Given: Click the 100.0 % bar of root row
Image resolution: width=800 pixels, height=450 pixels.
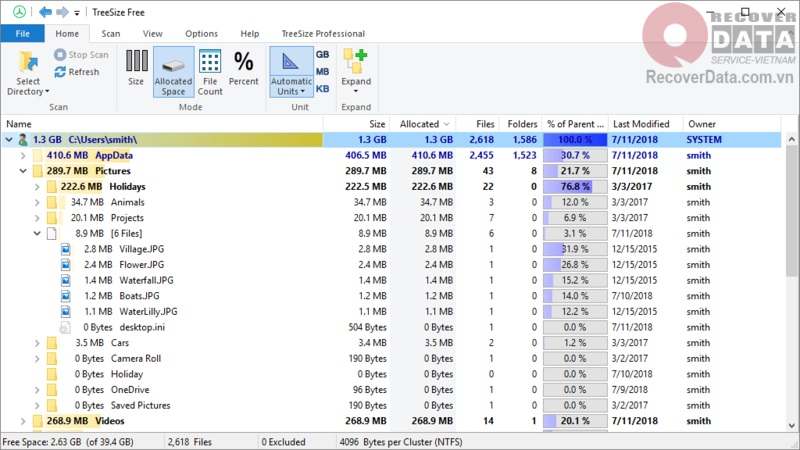Looking at the screenshot, I should click(x=575, y=139).
